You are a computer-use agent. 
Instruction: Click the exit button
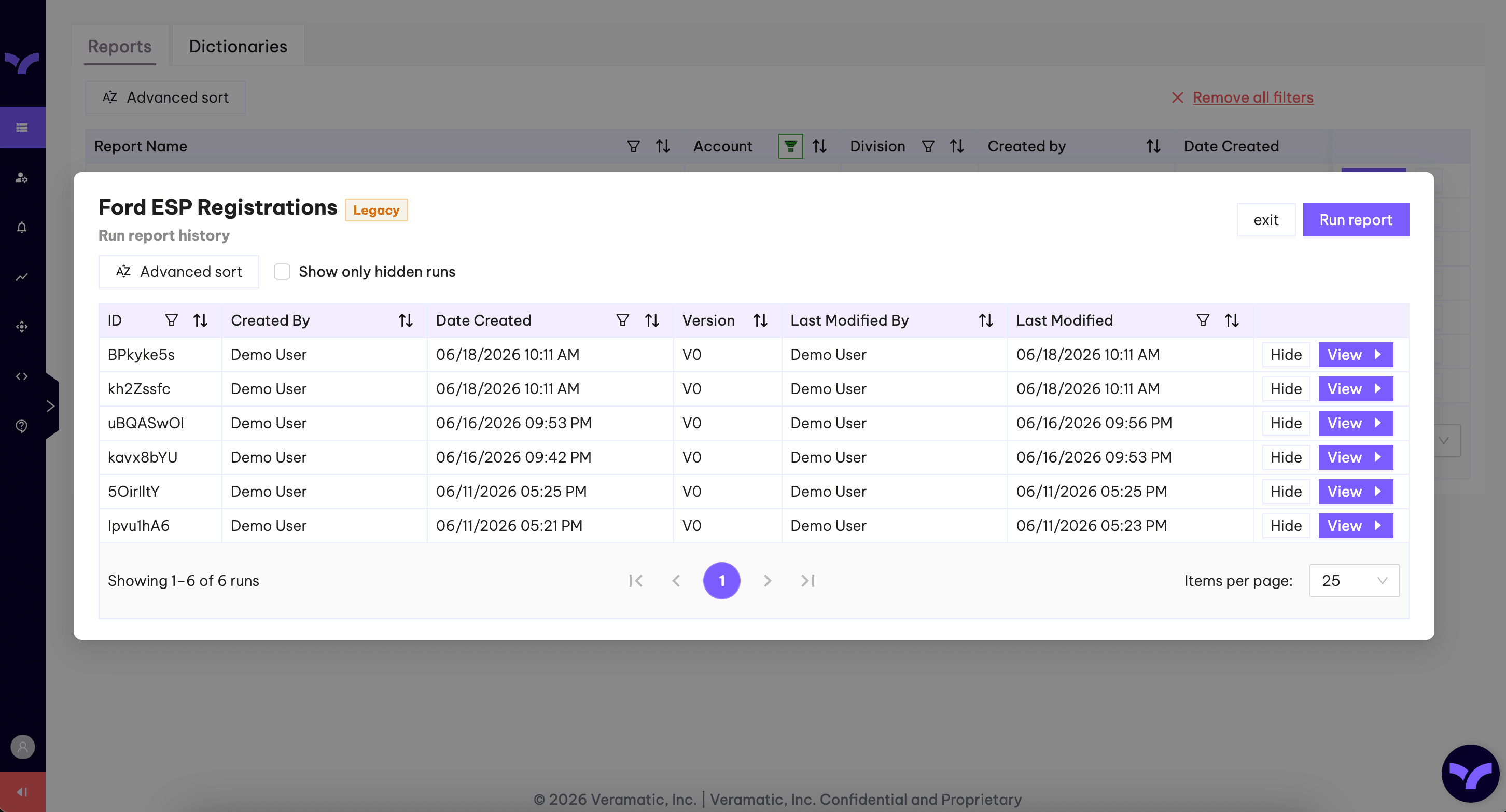pos(1266,220)
